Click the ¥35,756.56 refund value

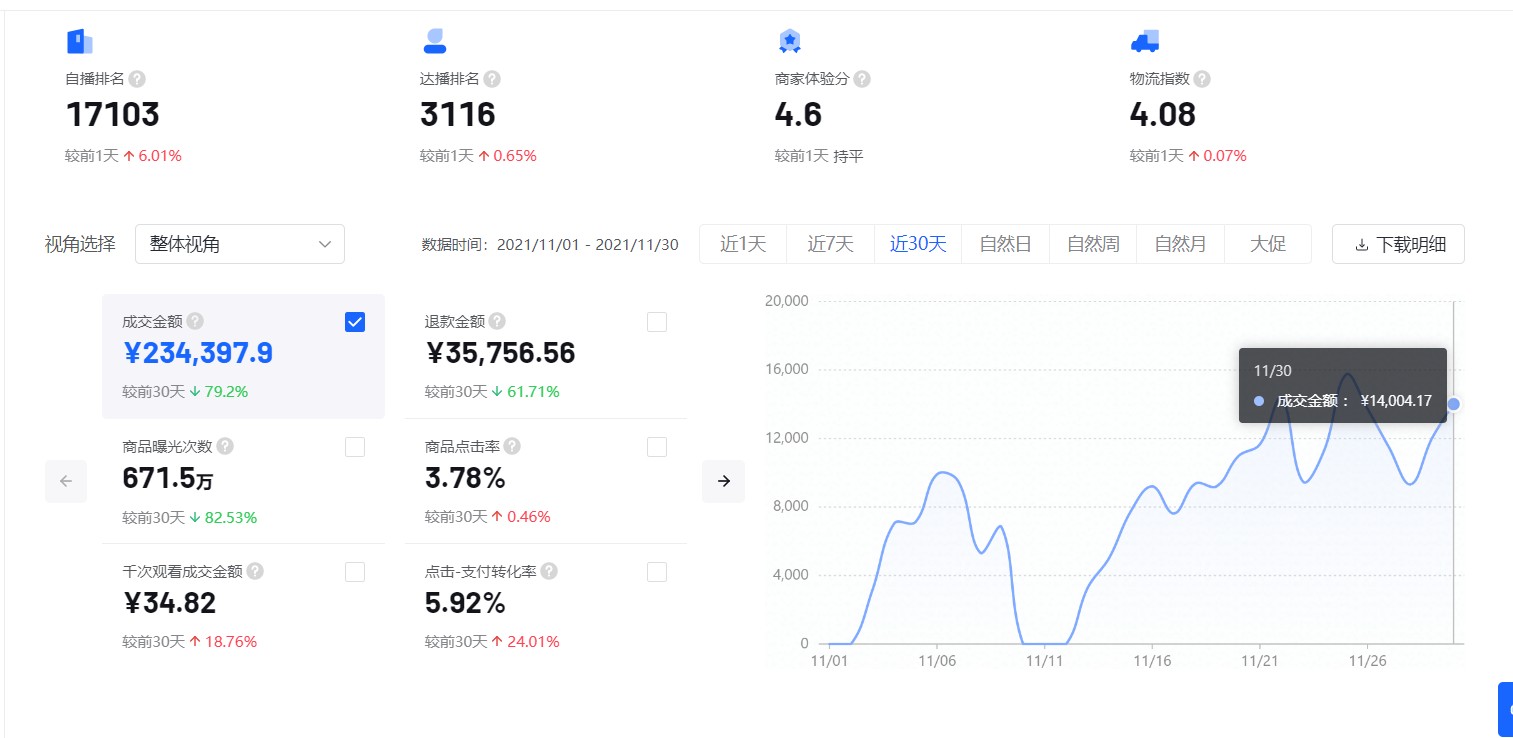coord(500,353)
